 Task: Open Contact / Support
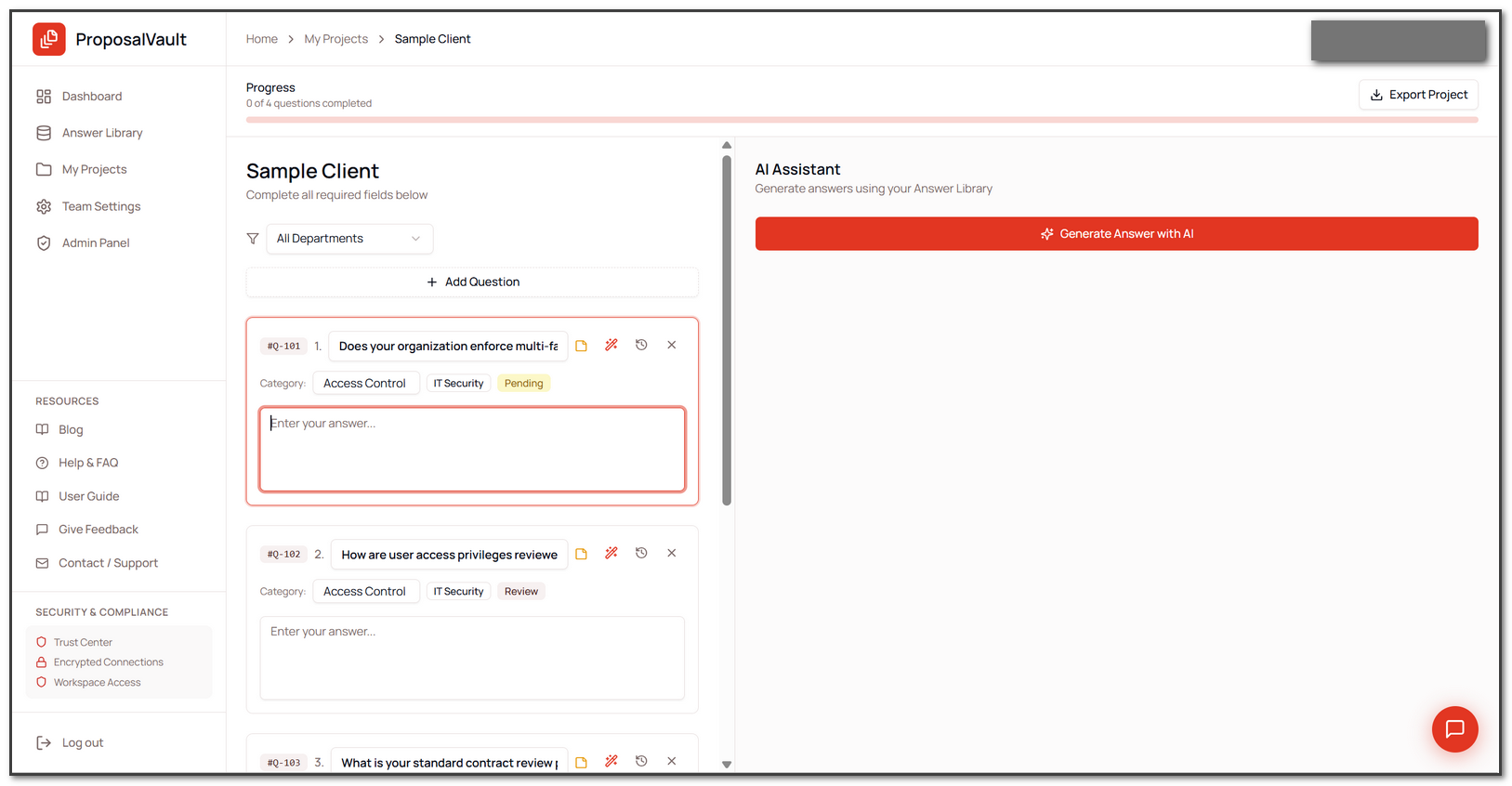pos(108,563)
